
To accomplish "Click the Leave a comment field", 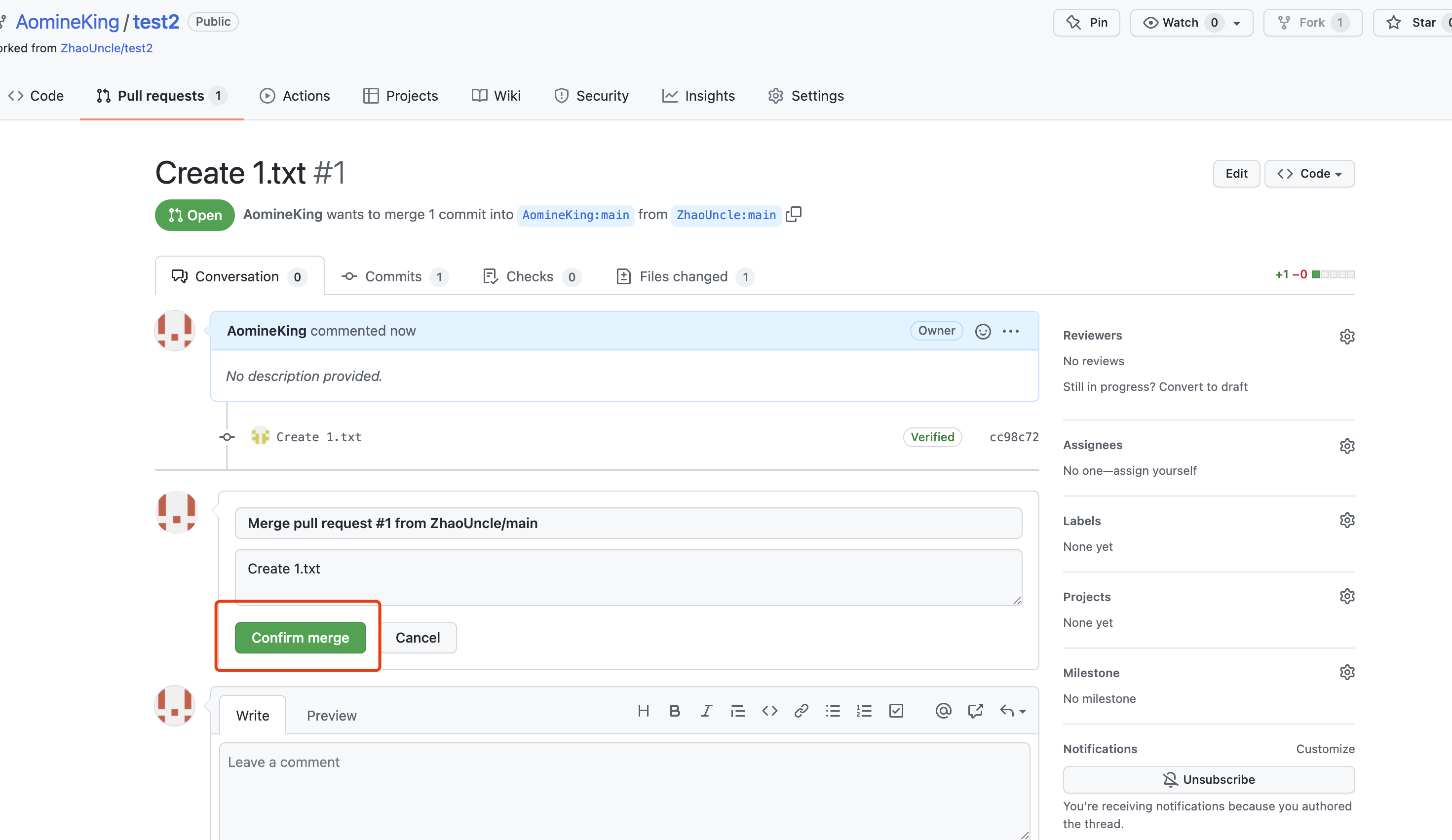I will tap(624, 789).
